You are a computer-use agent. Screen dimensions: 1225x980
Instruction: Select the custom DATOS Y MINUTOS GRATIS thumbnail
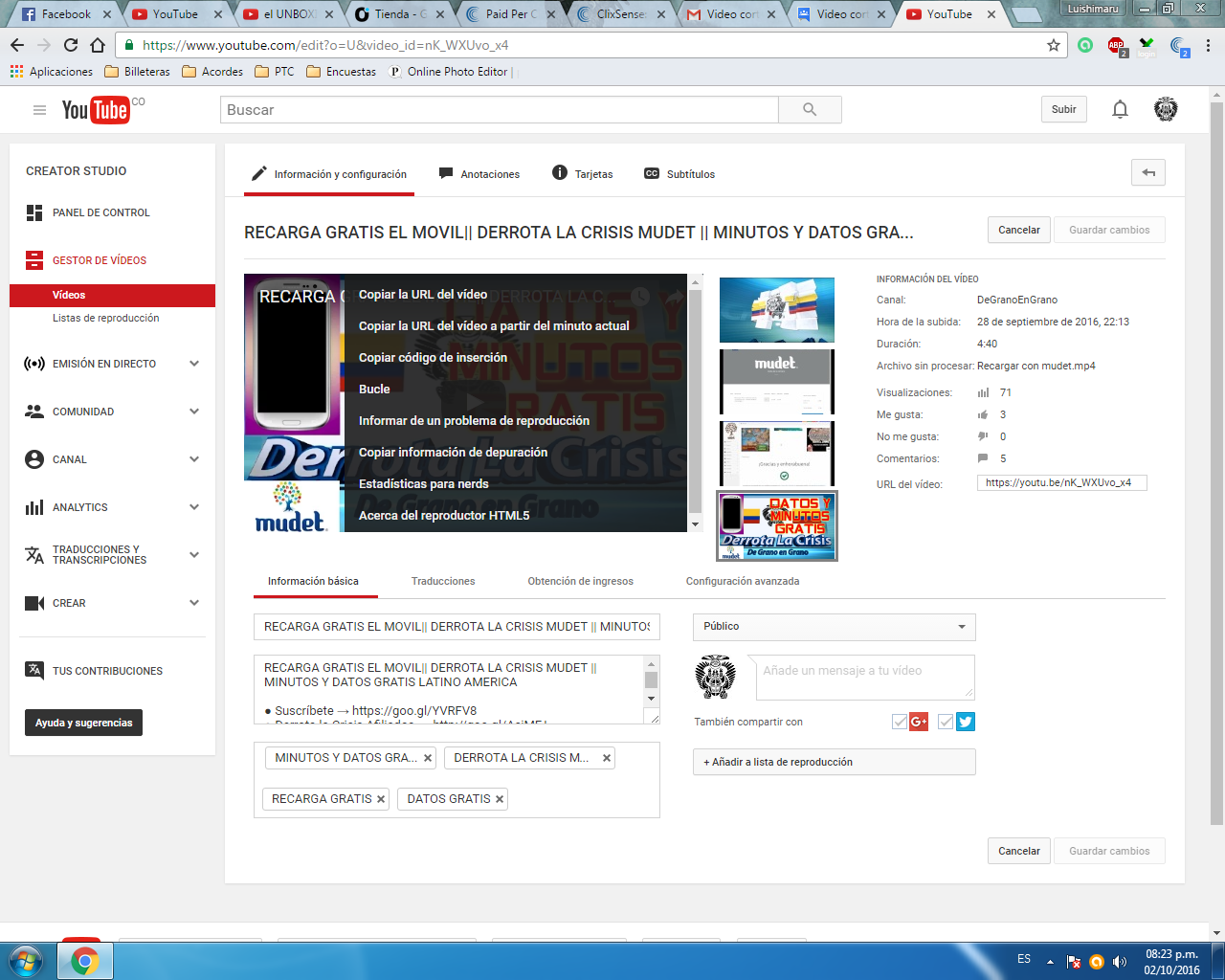click(x=777, y=525)
